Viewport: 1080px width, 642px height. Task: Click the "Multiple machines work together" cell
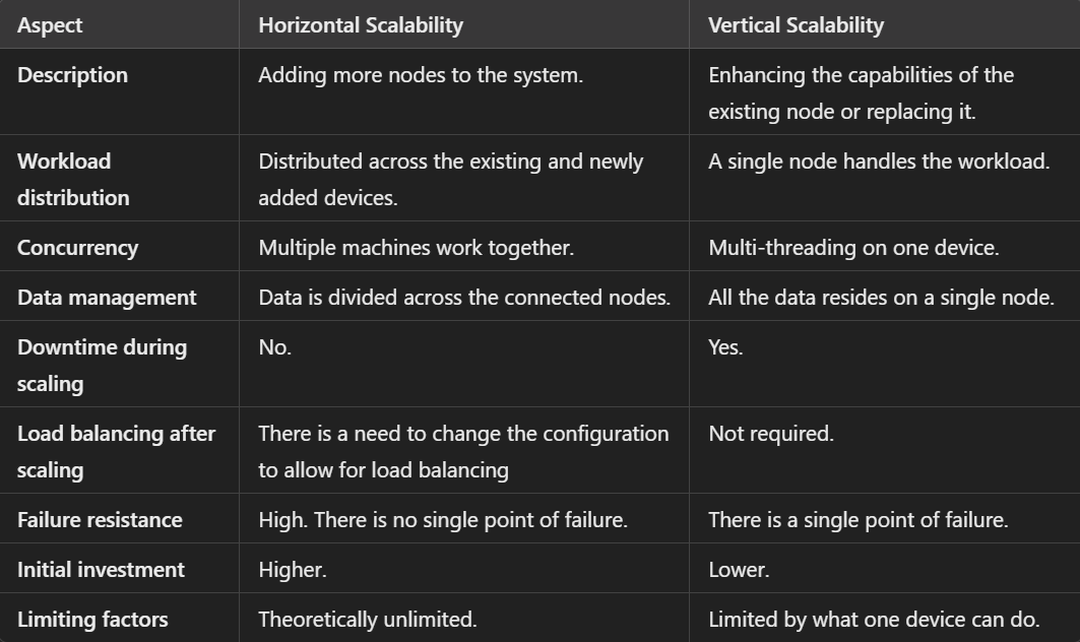pos(416,248)
